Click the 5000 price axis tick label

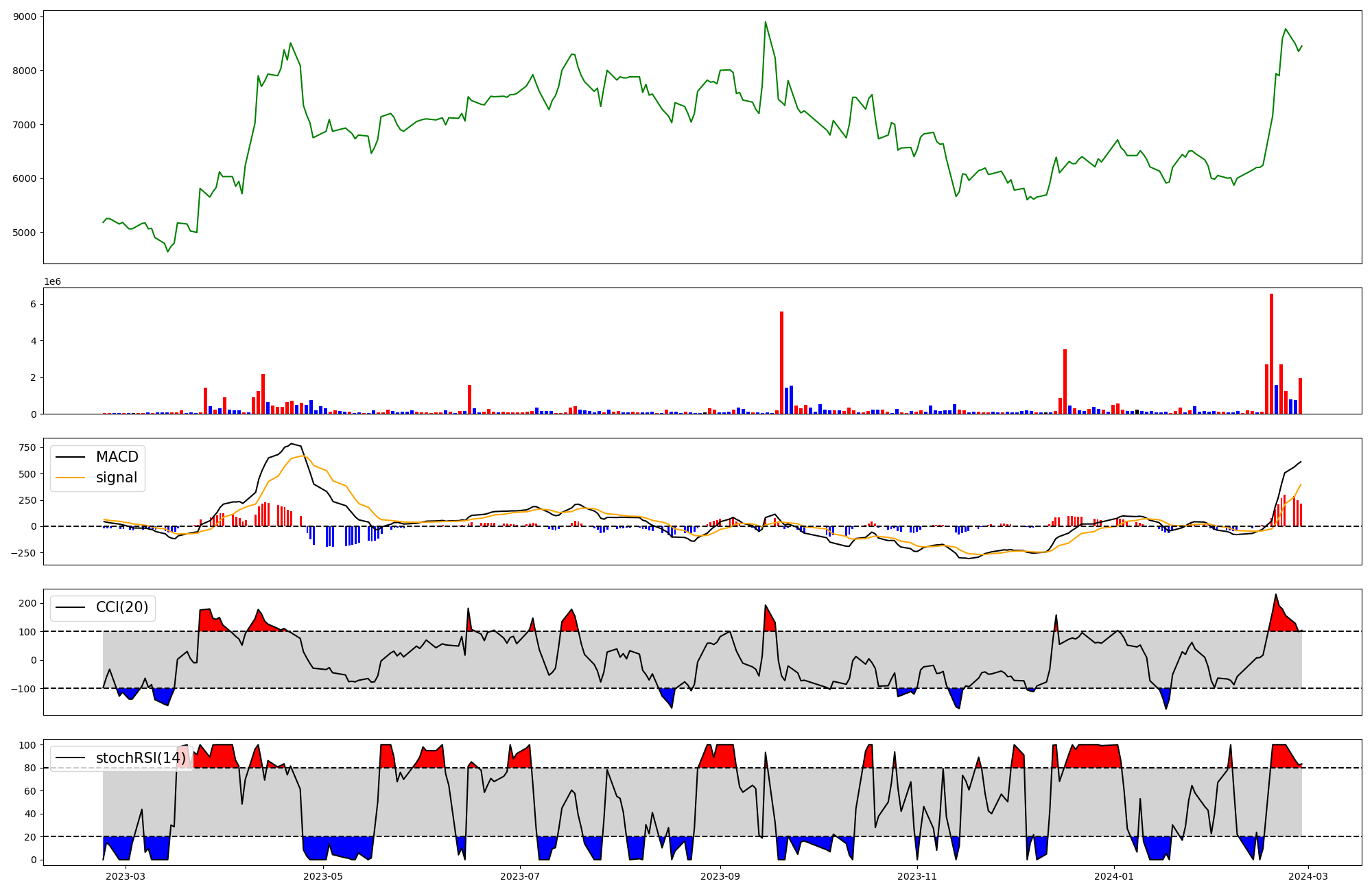[x=25, y=233]
